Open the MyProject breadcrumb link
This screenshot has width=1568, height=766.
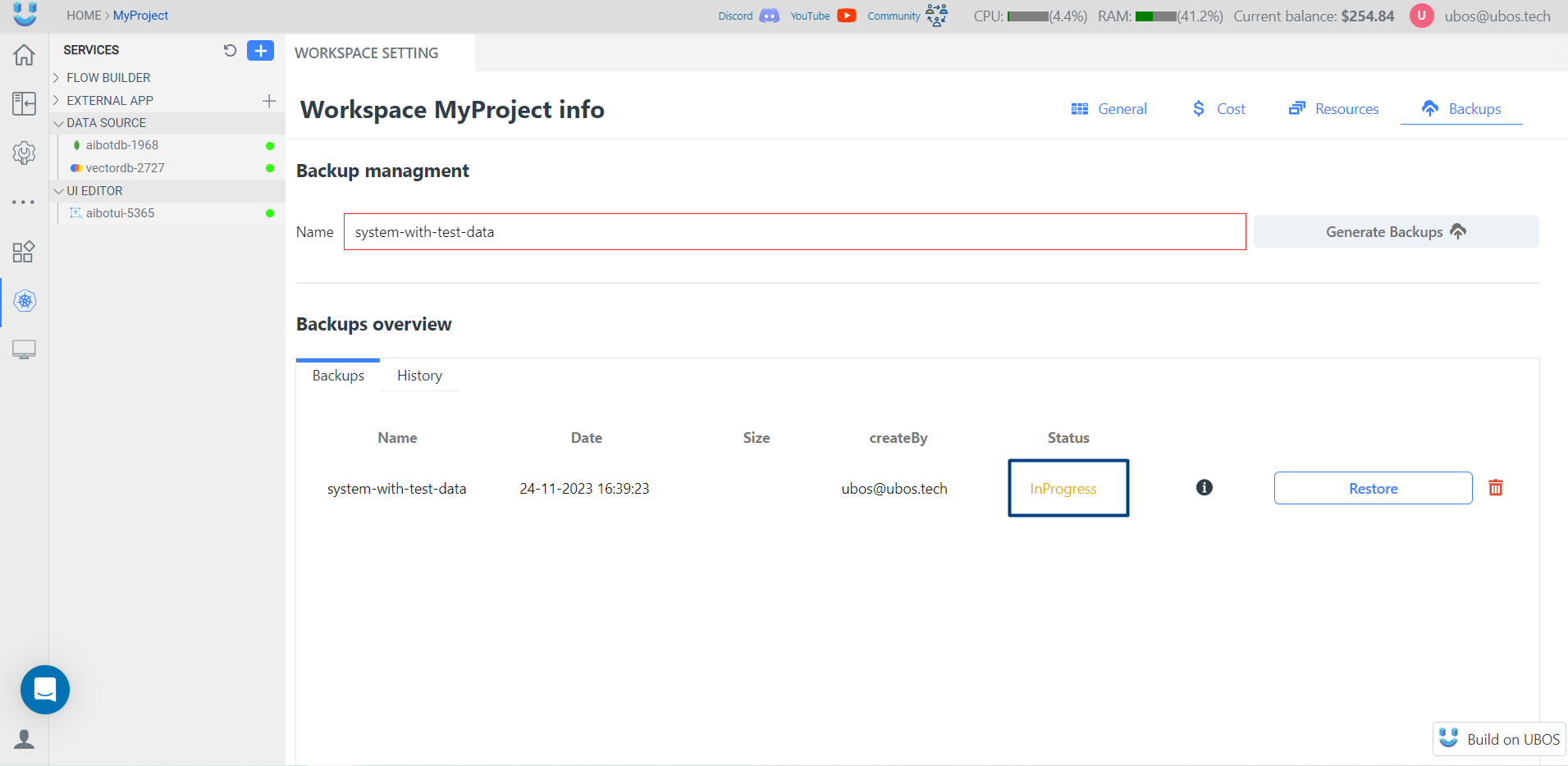[x=140, y=16]
